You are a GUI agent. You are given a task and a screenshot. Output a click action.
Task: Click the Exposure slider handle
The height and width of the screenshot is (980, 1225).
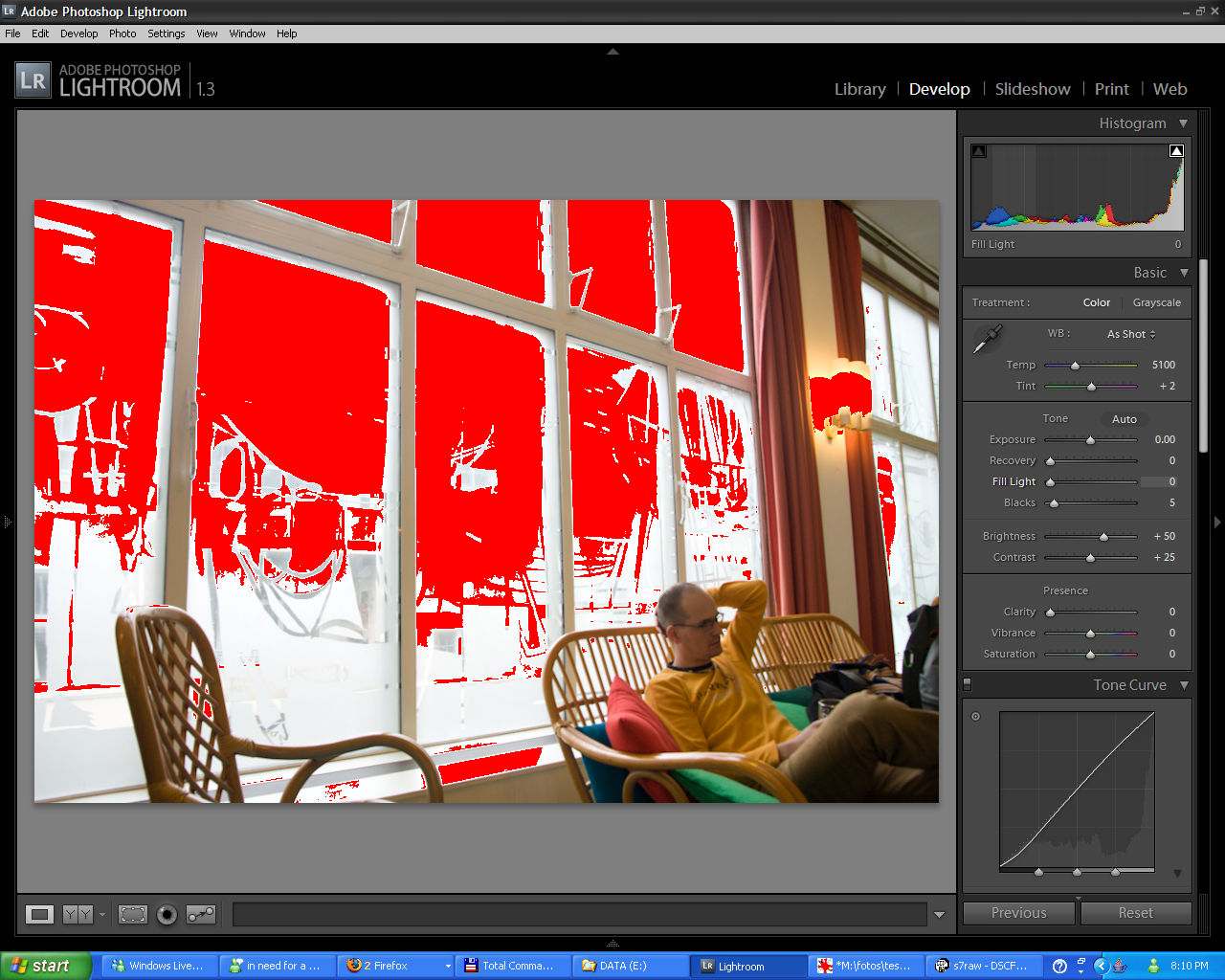[1090, 440]
